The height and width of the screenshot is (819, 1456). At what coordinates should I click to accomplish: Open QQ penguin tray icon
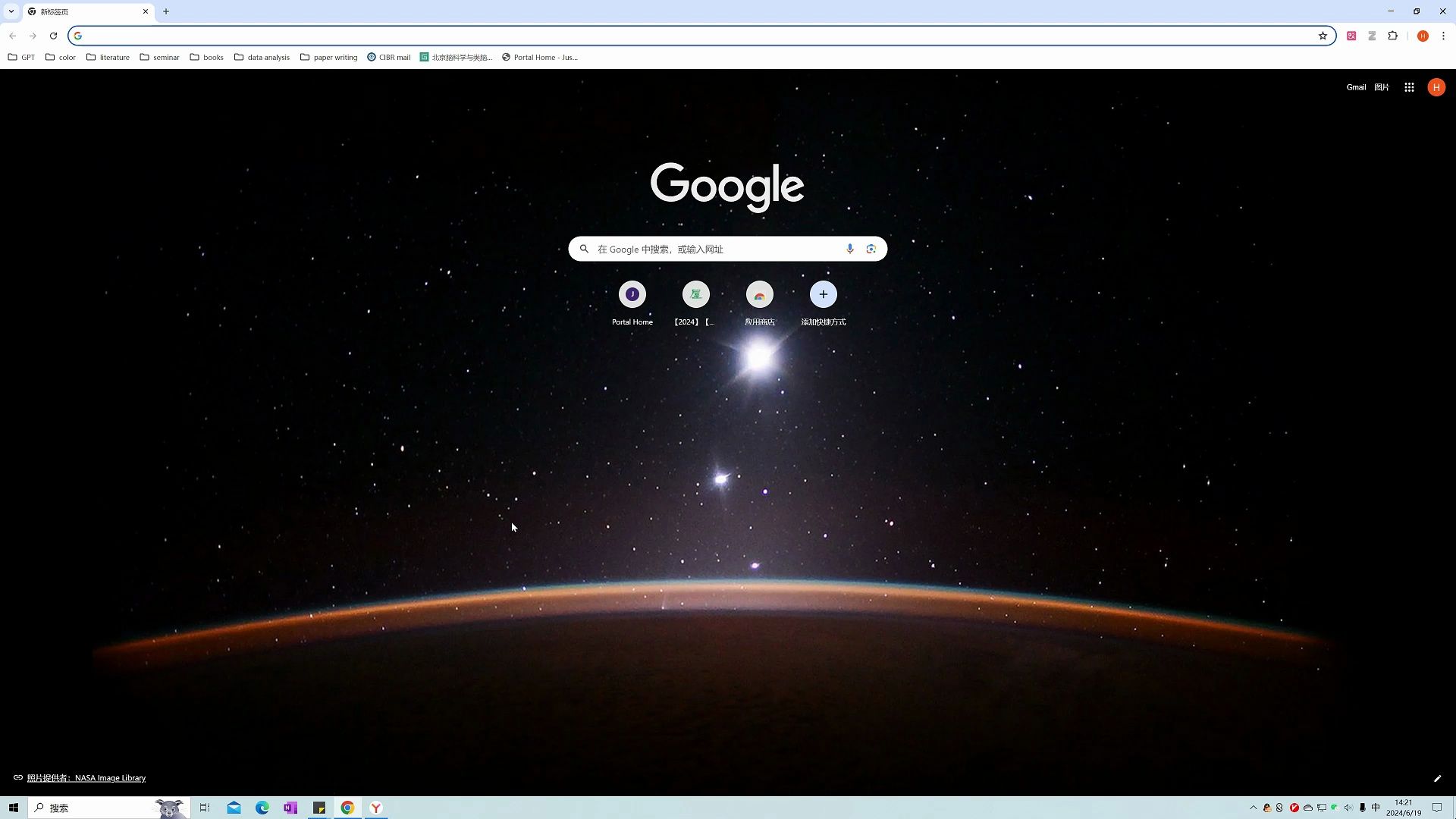click(1266, 808)
